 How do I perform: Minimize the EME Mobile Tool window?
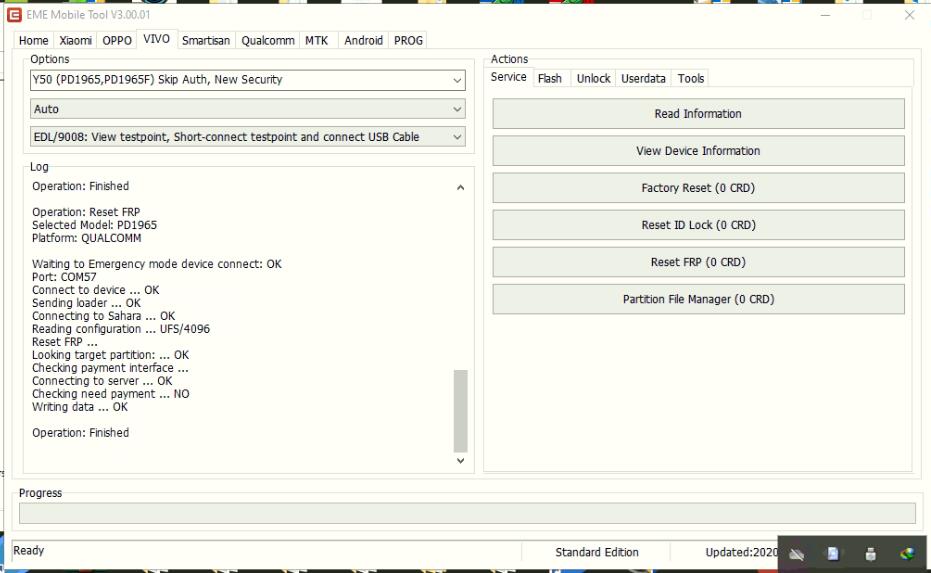click(x=825, y=15)
